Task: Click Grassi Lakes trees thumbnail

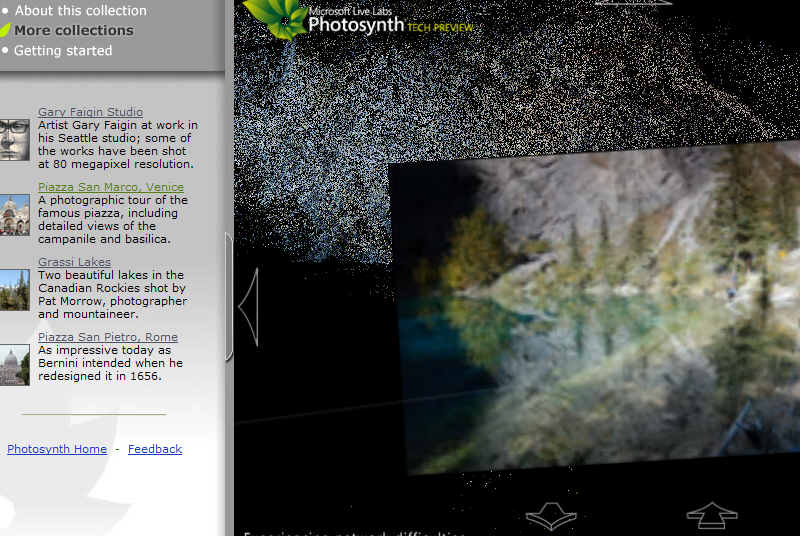Action: click(14, 290)
